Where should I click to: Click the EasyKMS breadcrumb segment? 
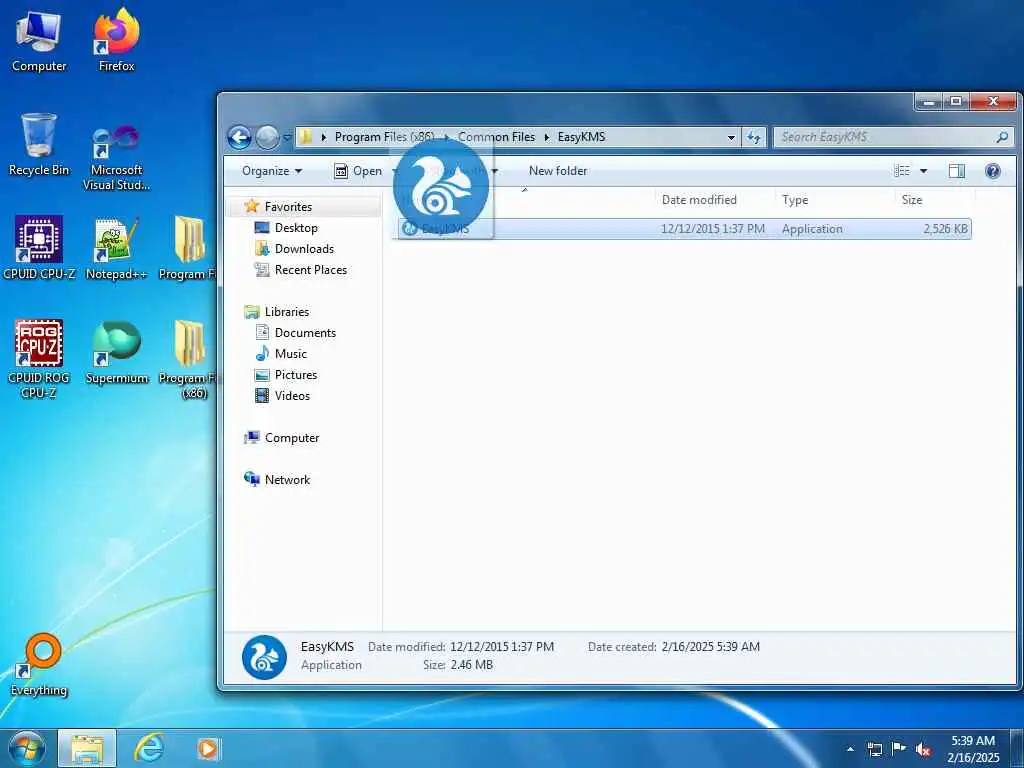[581, 137]
